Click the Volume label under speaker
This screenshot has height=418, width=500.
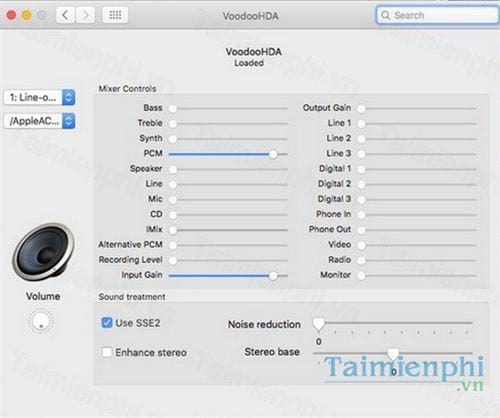pyautogui.click(x=43, y=296)
